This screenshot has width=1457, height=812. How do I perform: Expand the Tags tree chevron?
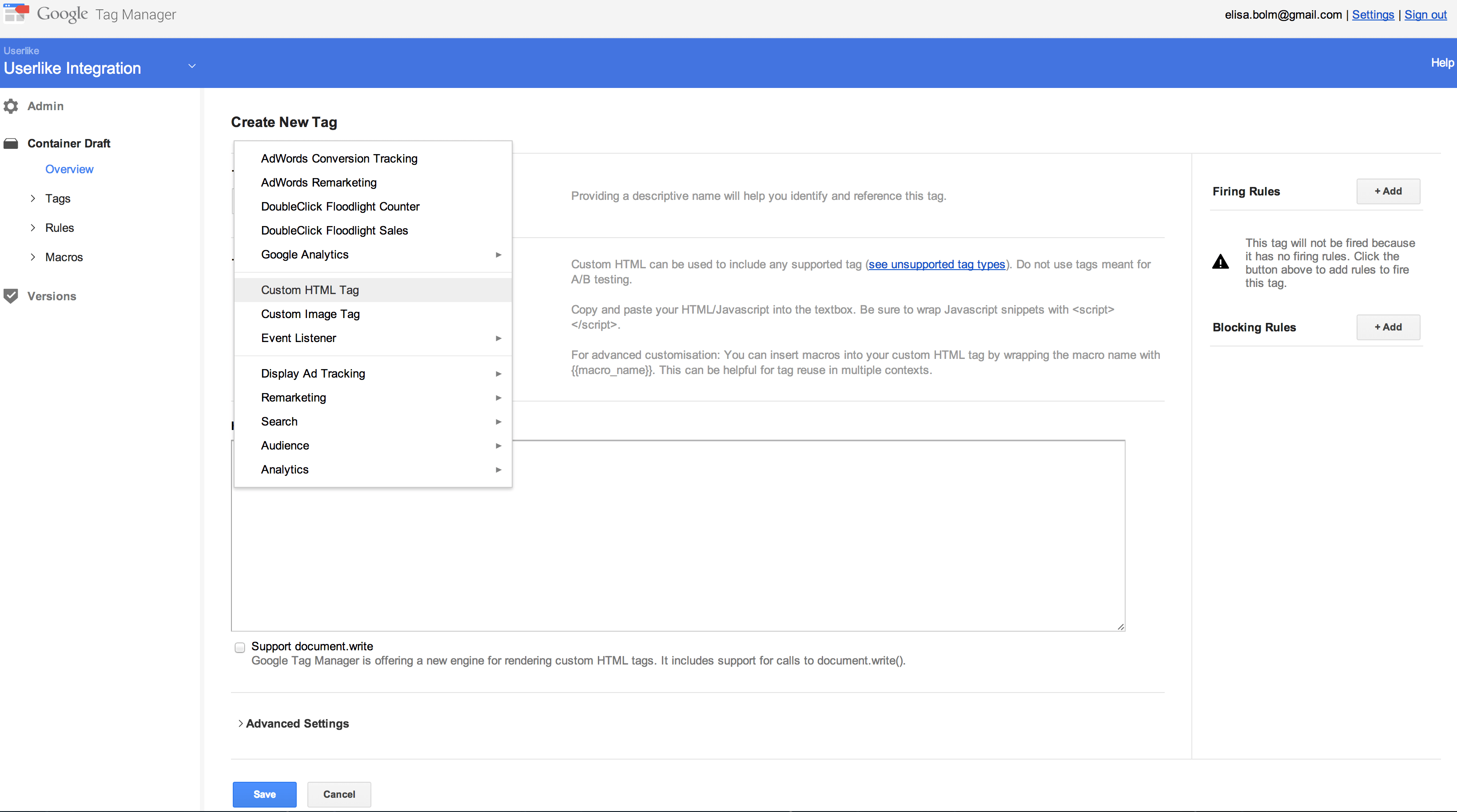pos(33,199)
